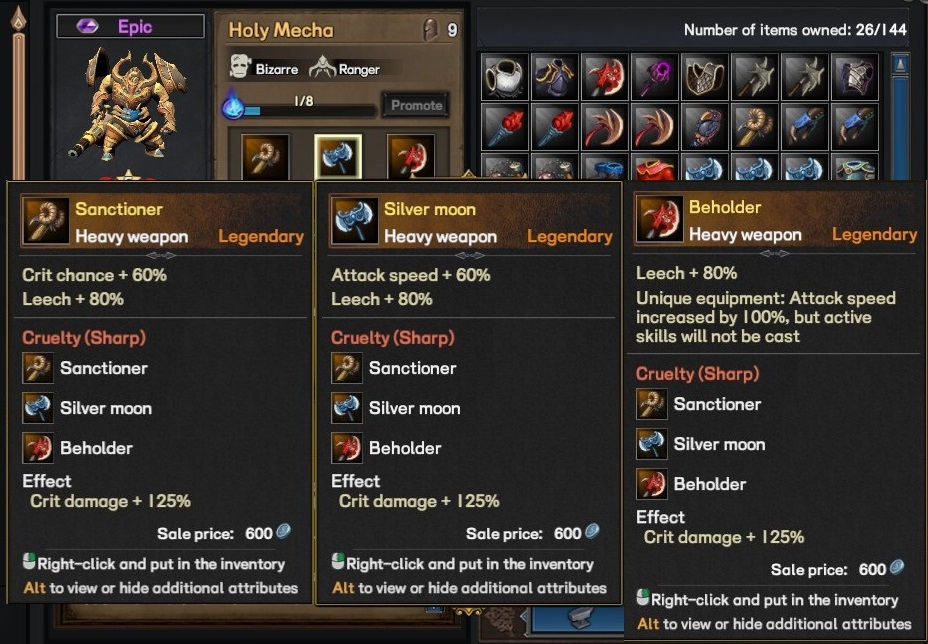This screenshot has height=644, width=928.
Task: Select the equipped Silver moon axe slot
Action: [x=338, y=156]
